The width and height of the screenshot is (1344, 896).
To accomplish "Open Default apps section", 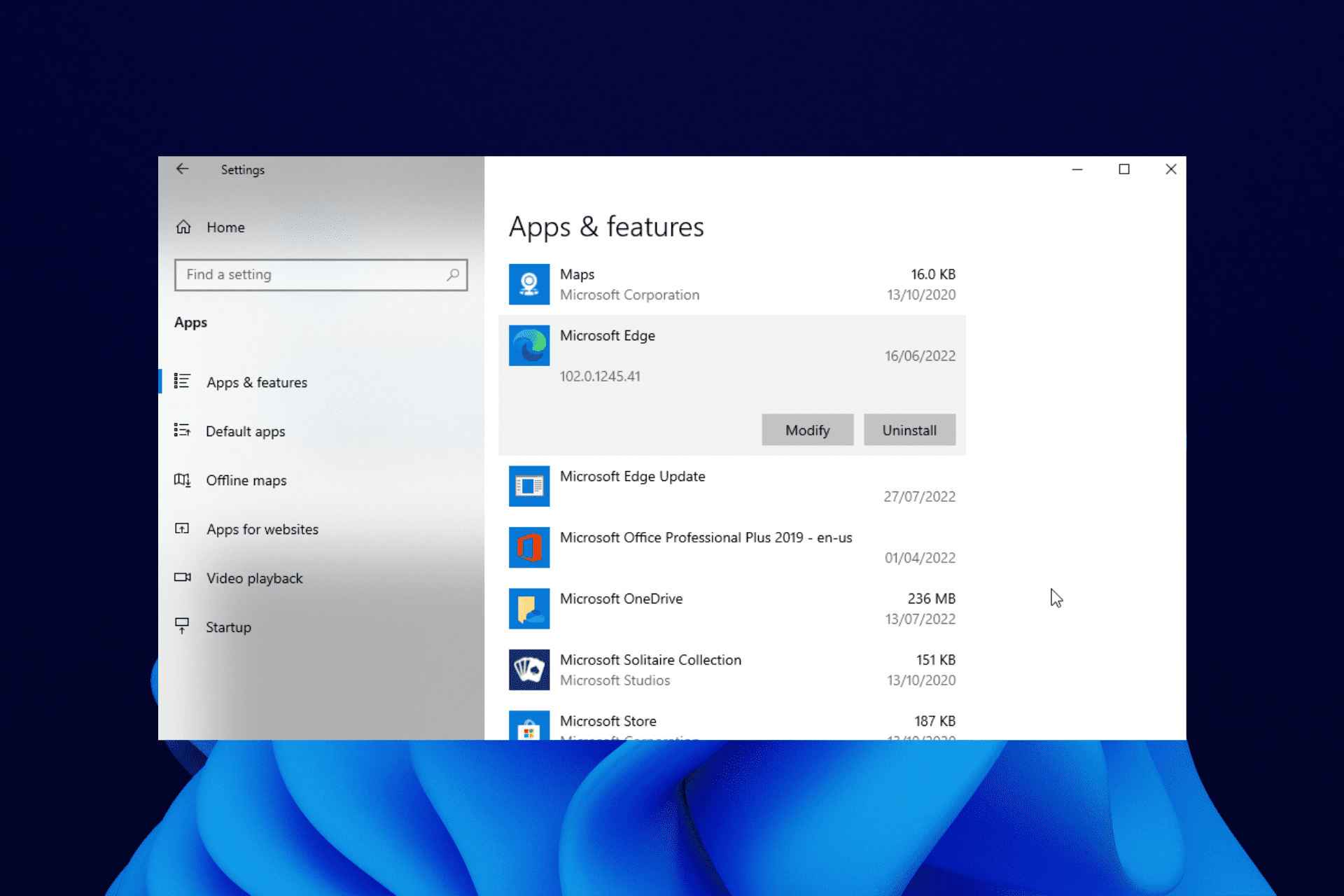I will pyautogui.click(x=245, y=431).
